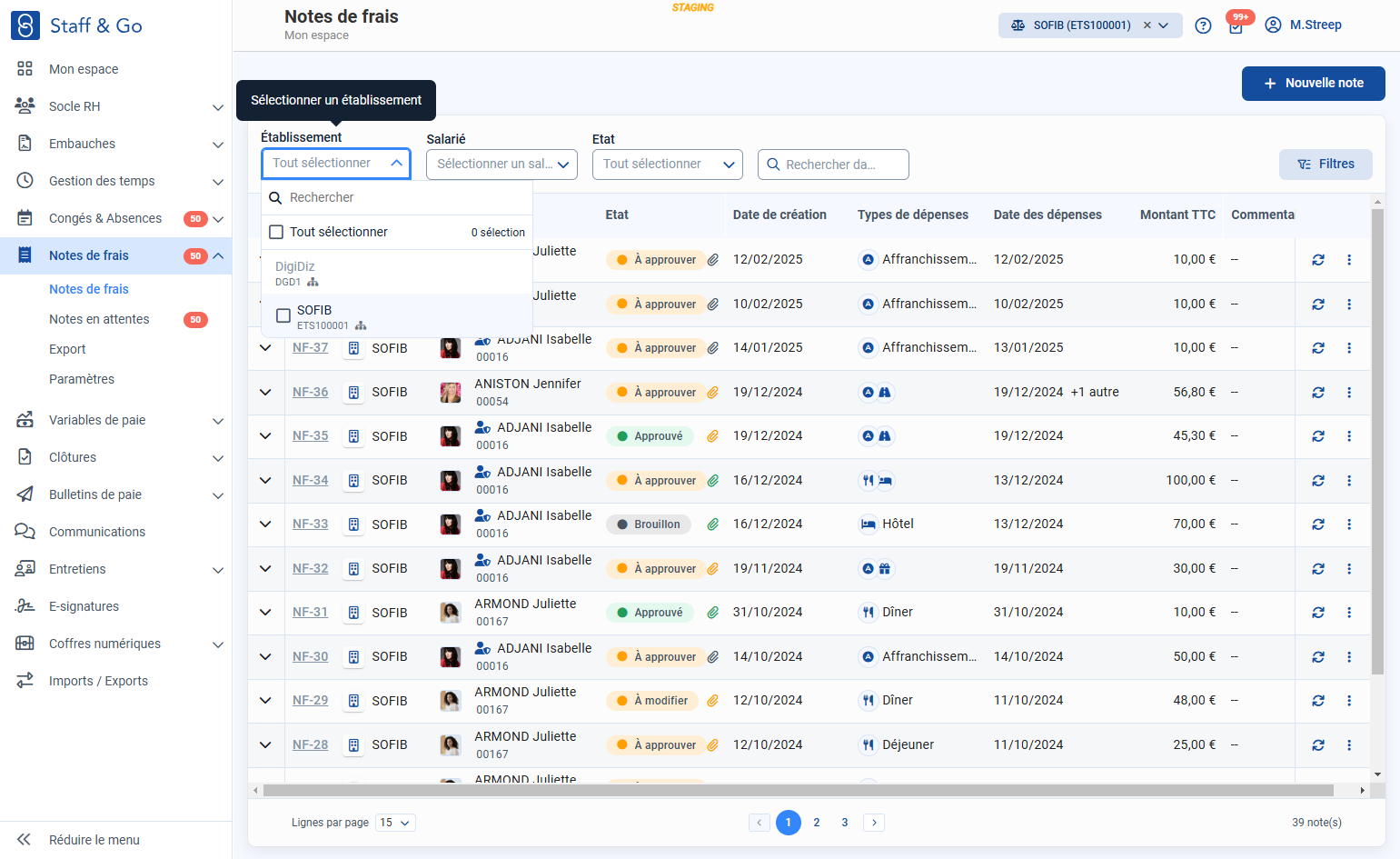
Task: Focus the Rechercher field in establishment list
Action: [x=397, y=198]
